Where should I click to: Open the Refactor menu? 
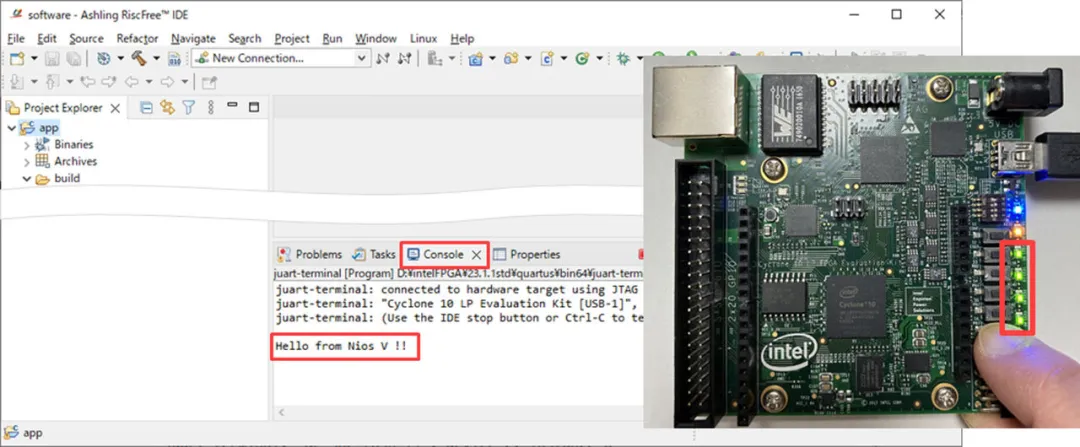tap(137, 39)
